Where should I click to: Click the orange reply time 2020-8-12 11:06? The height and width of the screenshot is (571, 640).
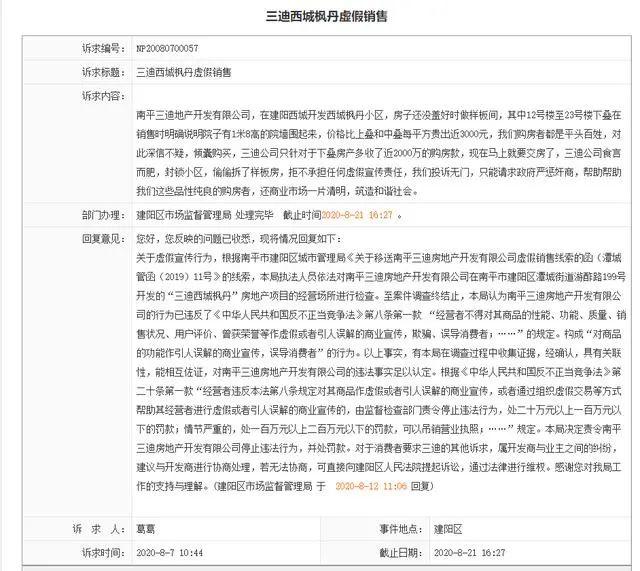click(x=371, y=486)
